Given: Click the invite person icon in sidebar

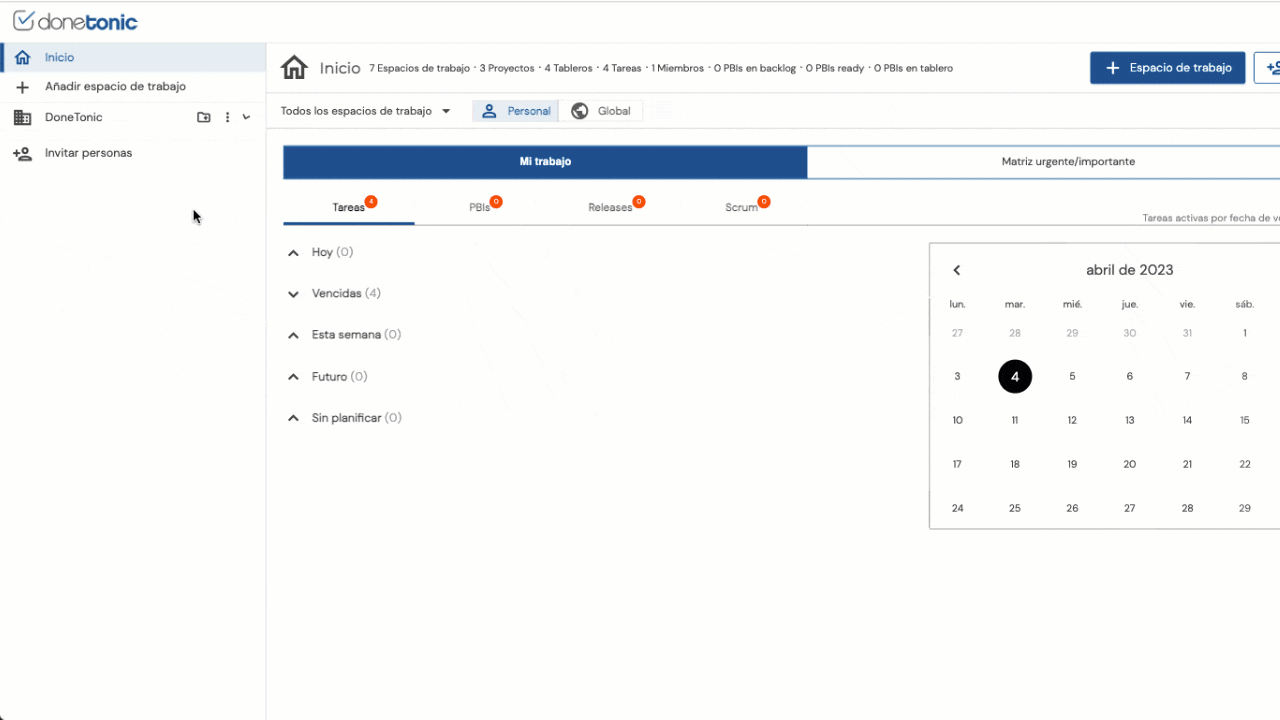Looking at the screenshot, I should [22, 153].
